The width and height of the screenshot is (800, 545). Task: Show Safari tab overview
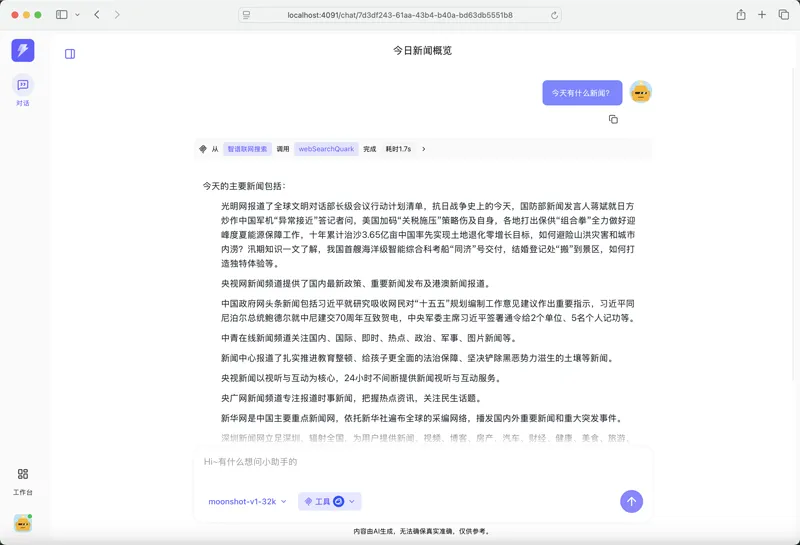coord(783,15)
